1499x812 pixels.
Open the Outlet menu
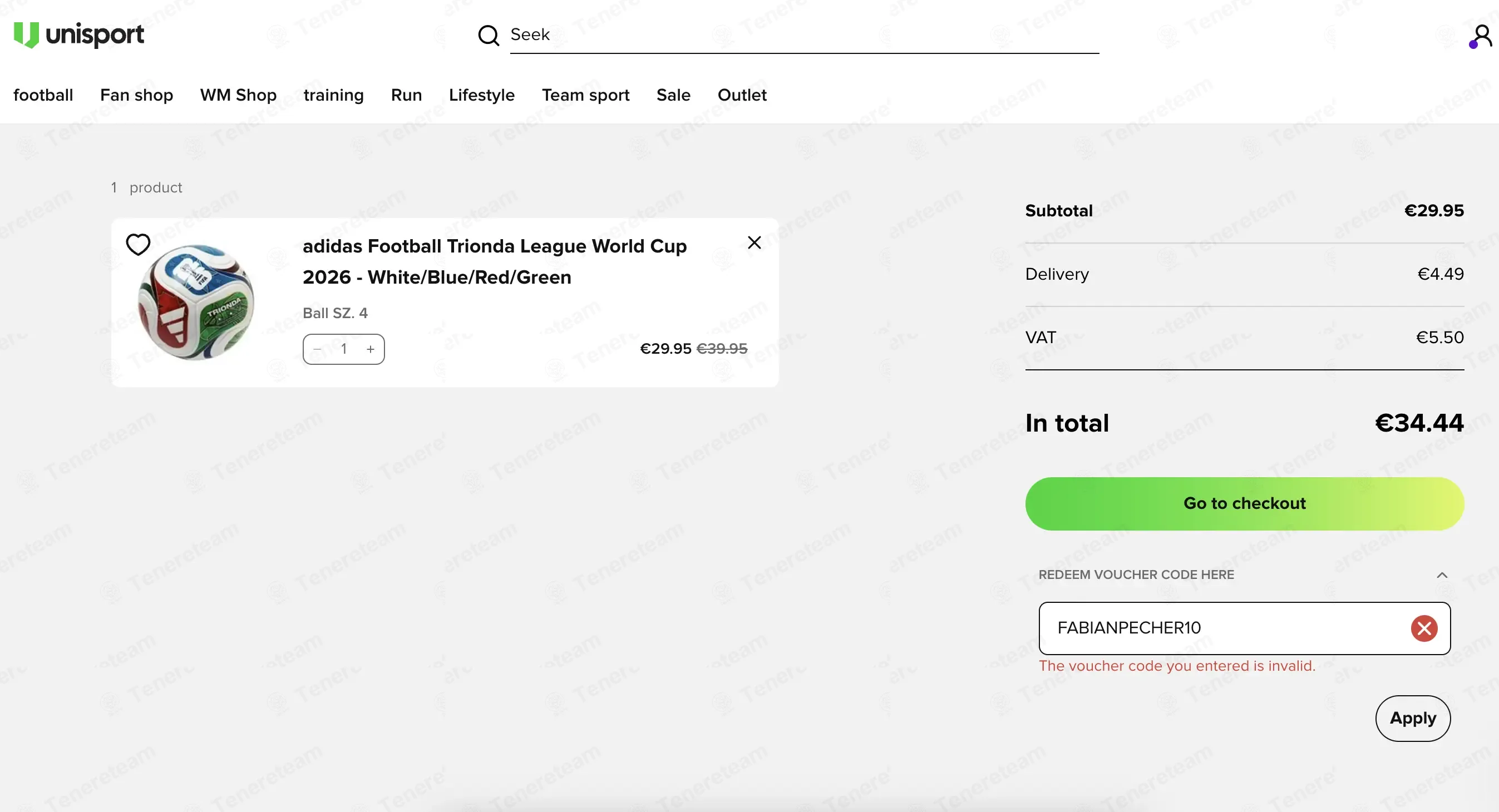pyautogui.click(x=742, y=95)
